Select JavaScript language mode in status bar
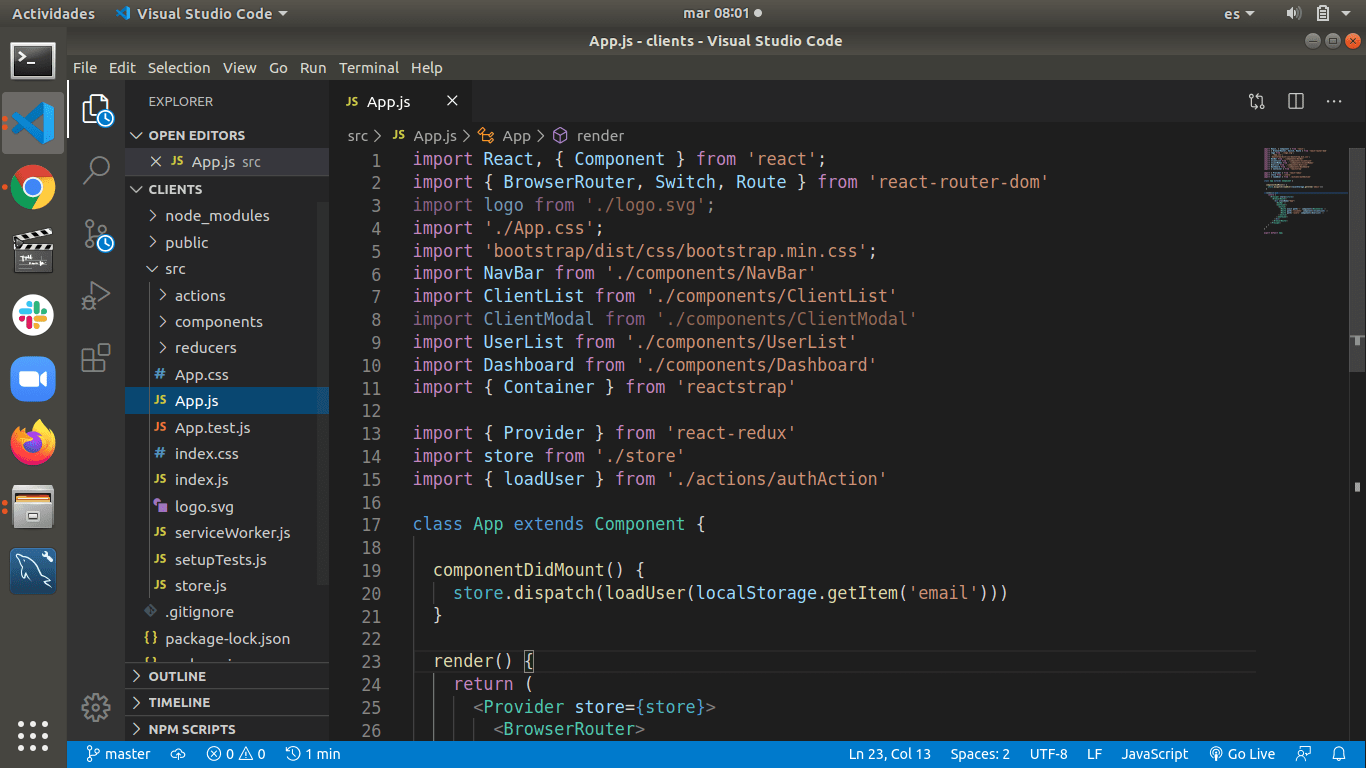The image size is (1366, 768). [x=1154, y=754]
